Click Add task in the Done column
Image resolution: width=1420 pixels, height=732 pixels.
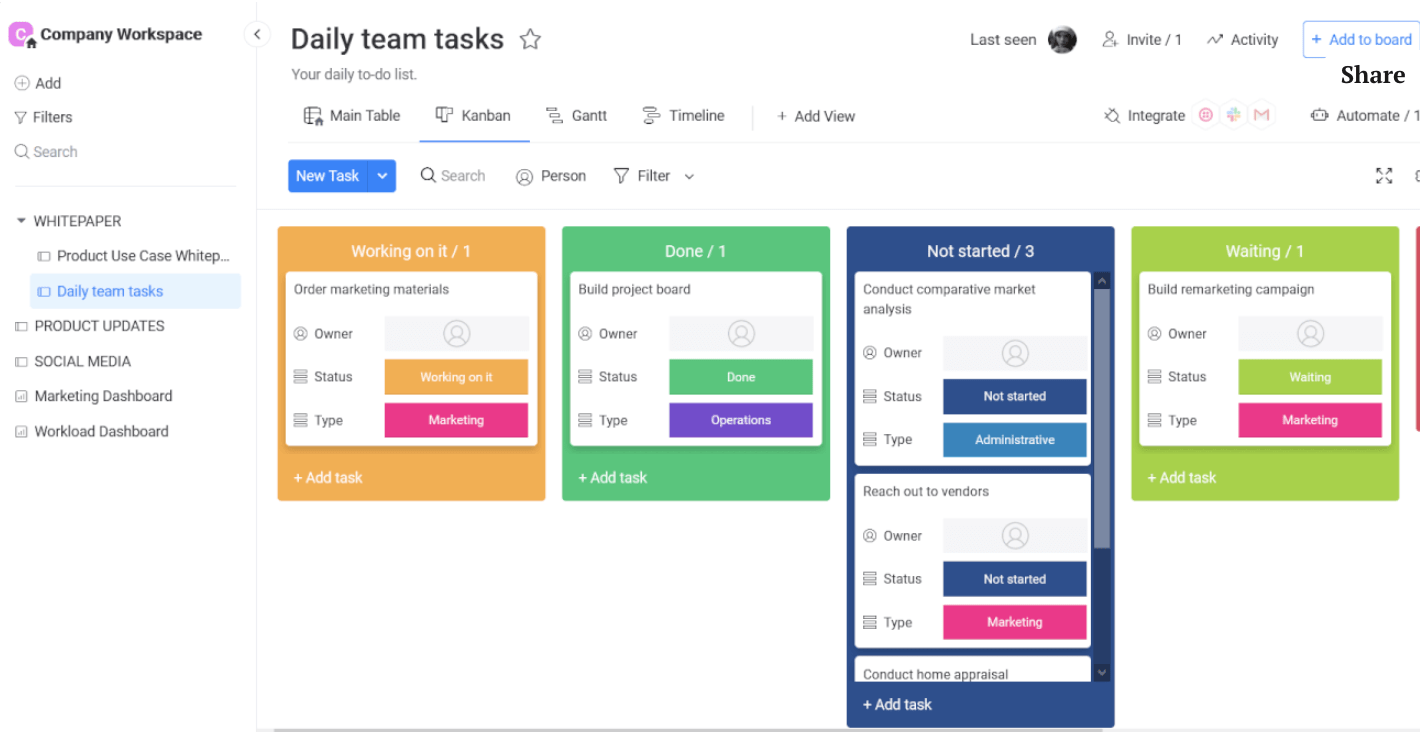(x=612, y=478)
